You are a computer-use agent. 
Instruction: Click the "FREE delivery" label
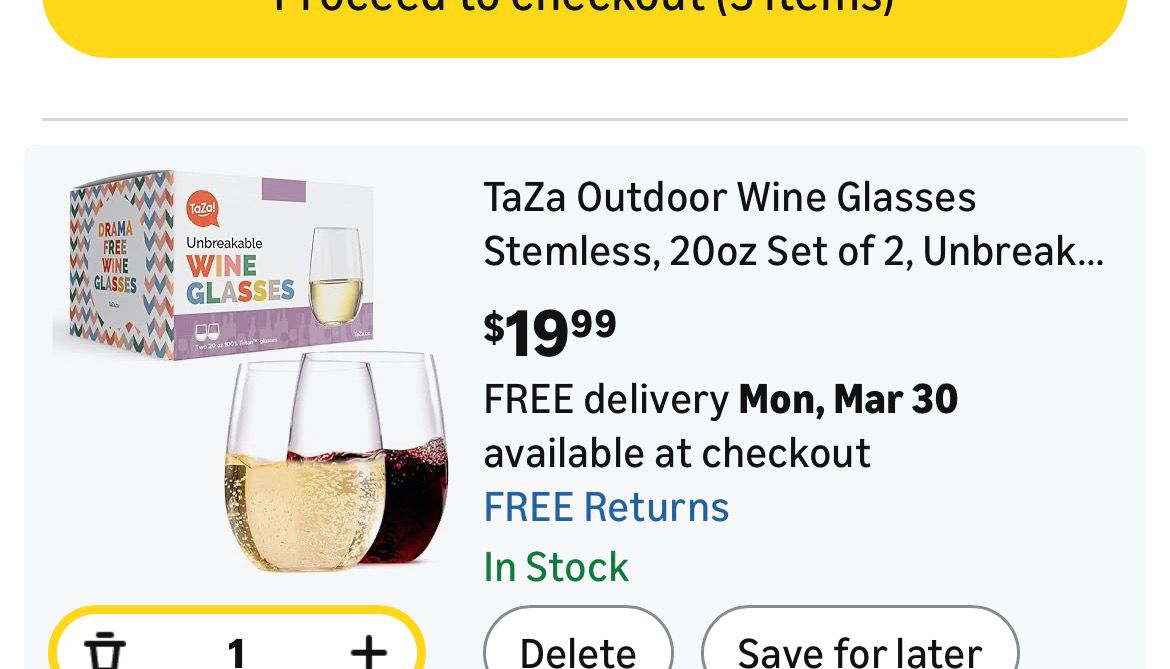606,399
